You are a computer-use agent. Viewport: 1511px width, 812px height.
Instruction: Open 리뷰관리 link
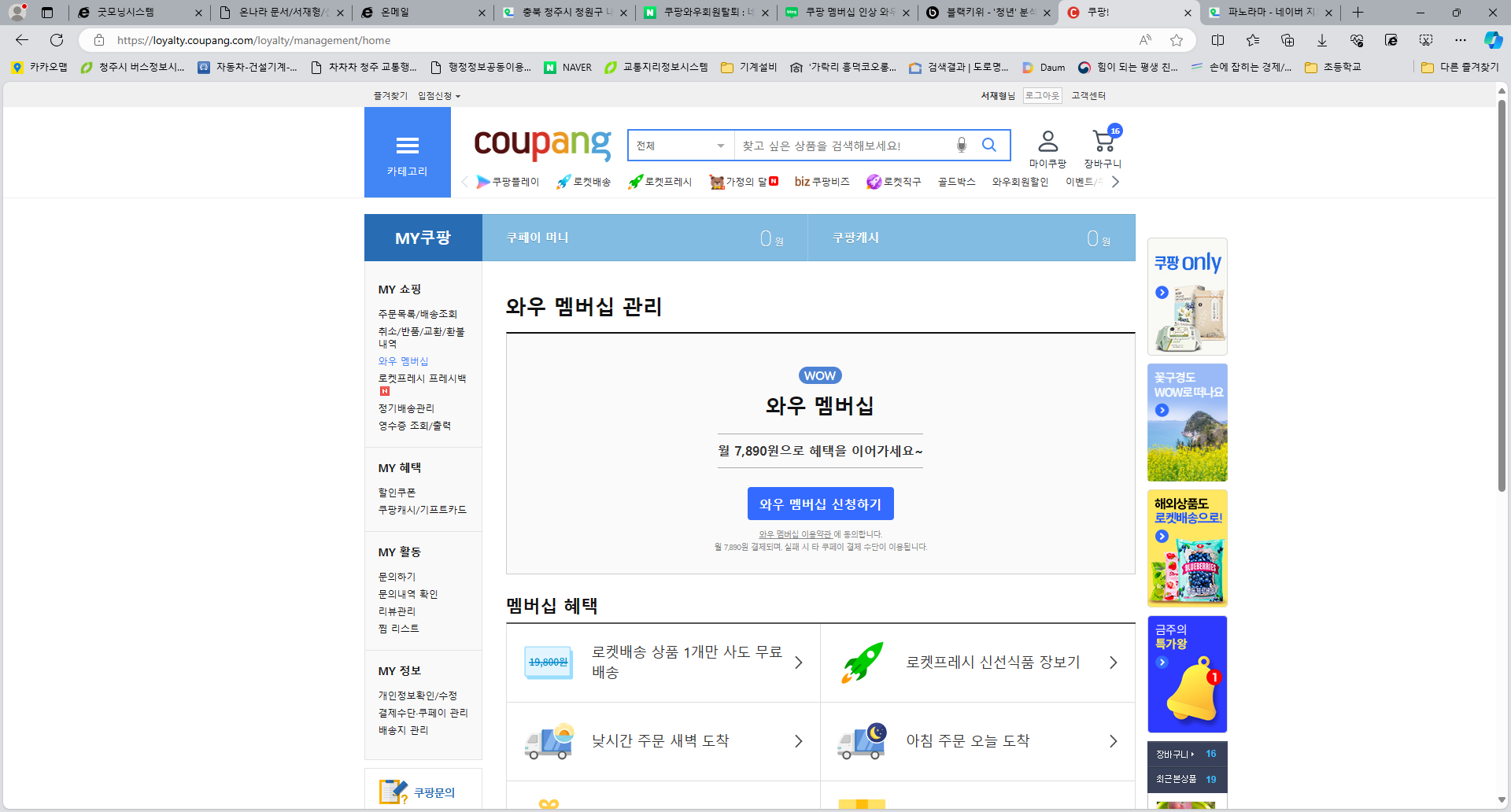click(397, 611)
